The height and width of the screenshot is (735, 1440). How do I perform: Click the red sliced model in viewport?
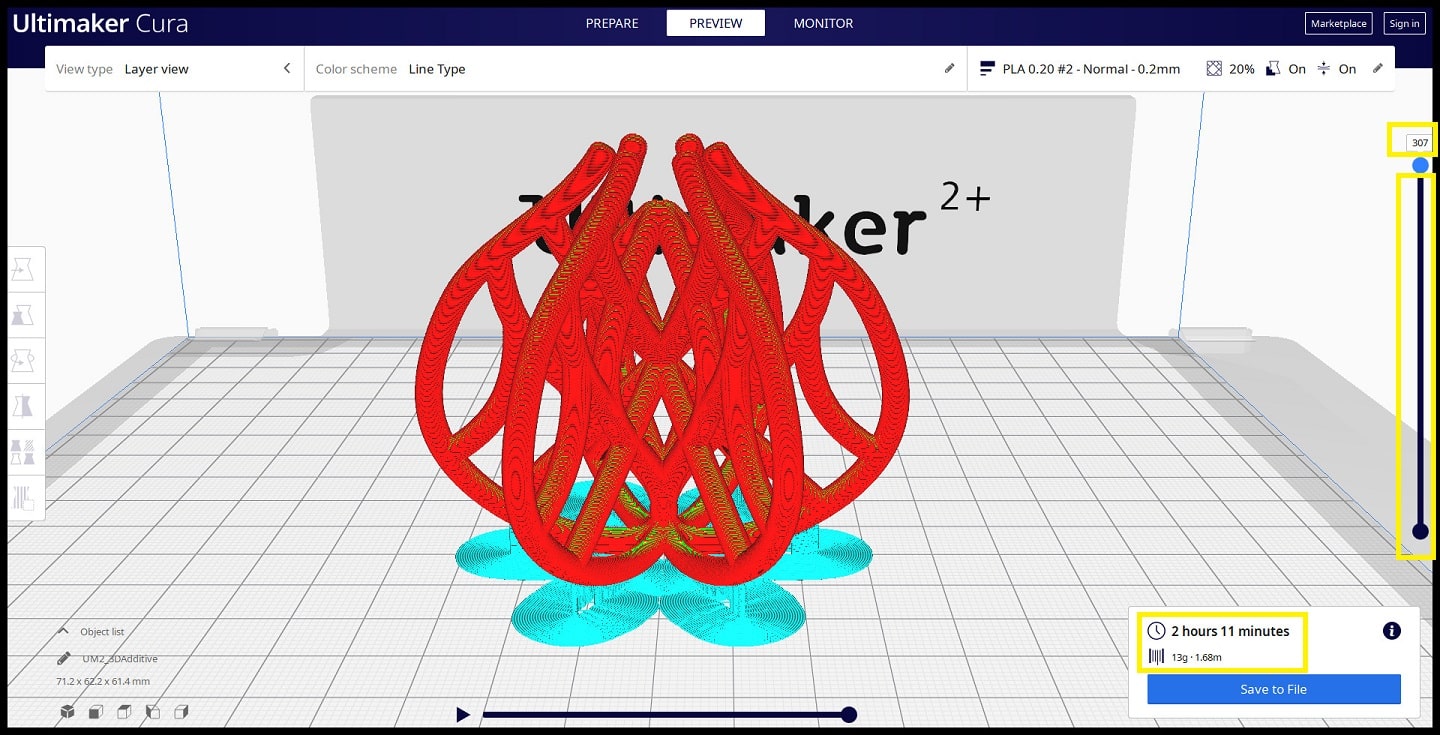click(660, 360)
